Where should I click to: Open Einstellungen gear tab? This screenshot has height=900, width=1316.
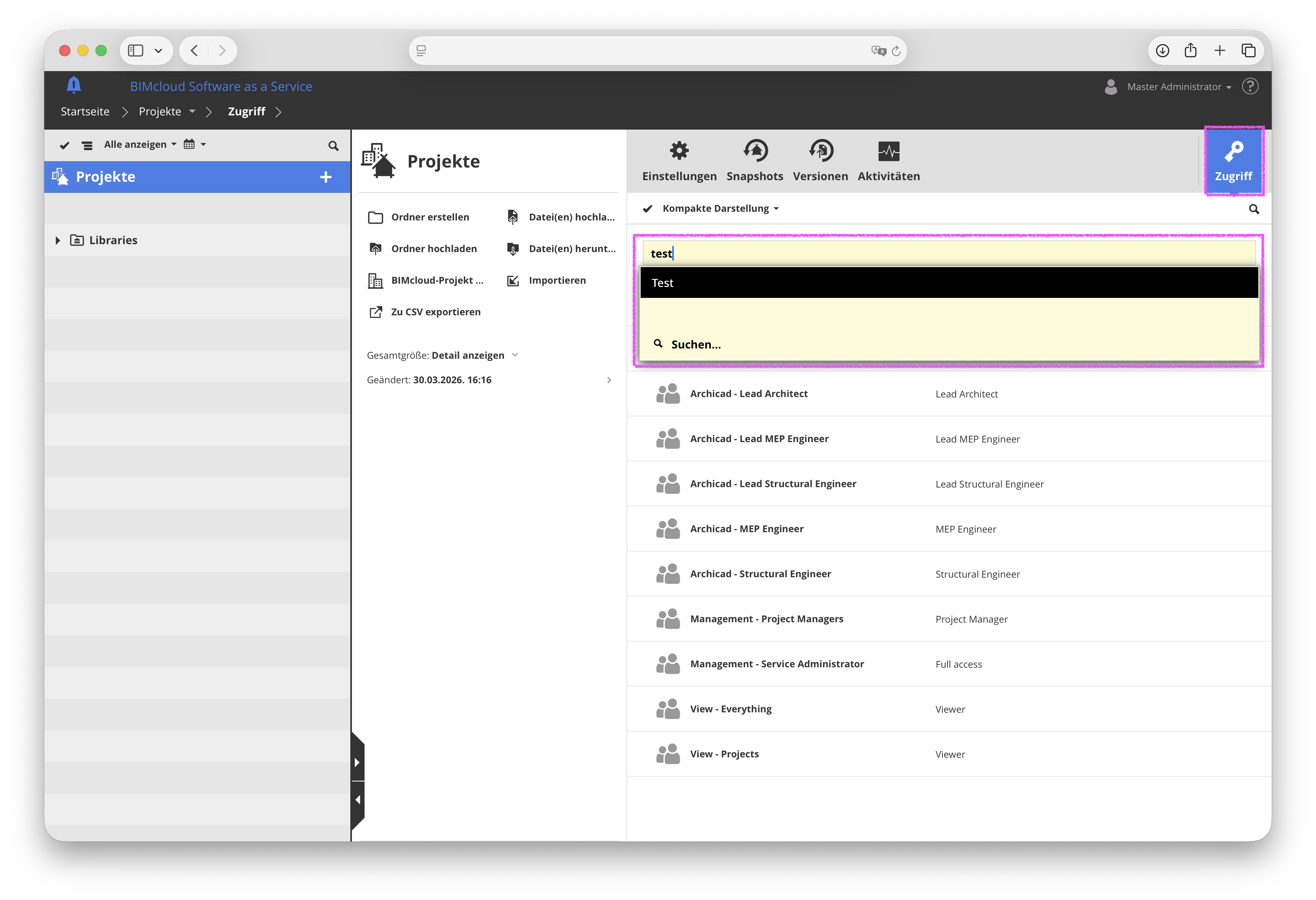pos(679,161)
